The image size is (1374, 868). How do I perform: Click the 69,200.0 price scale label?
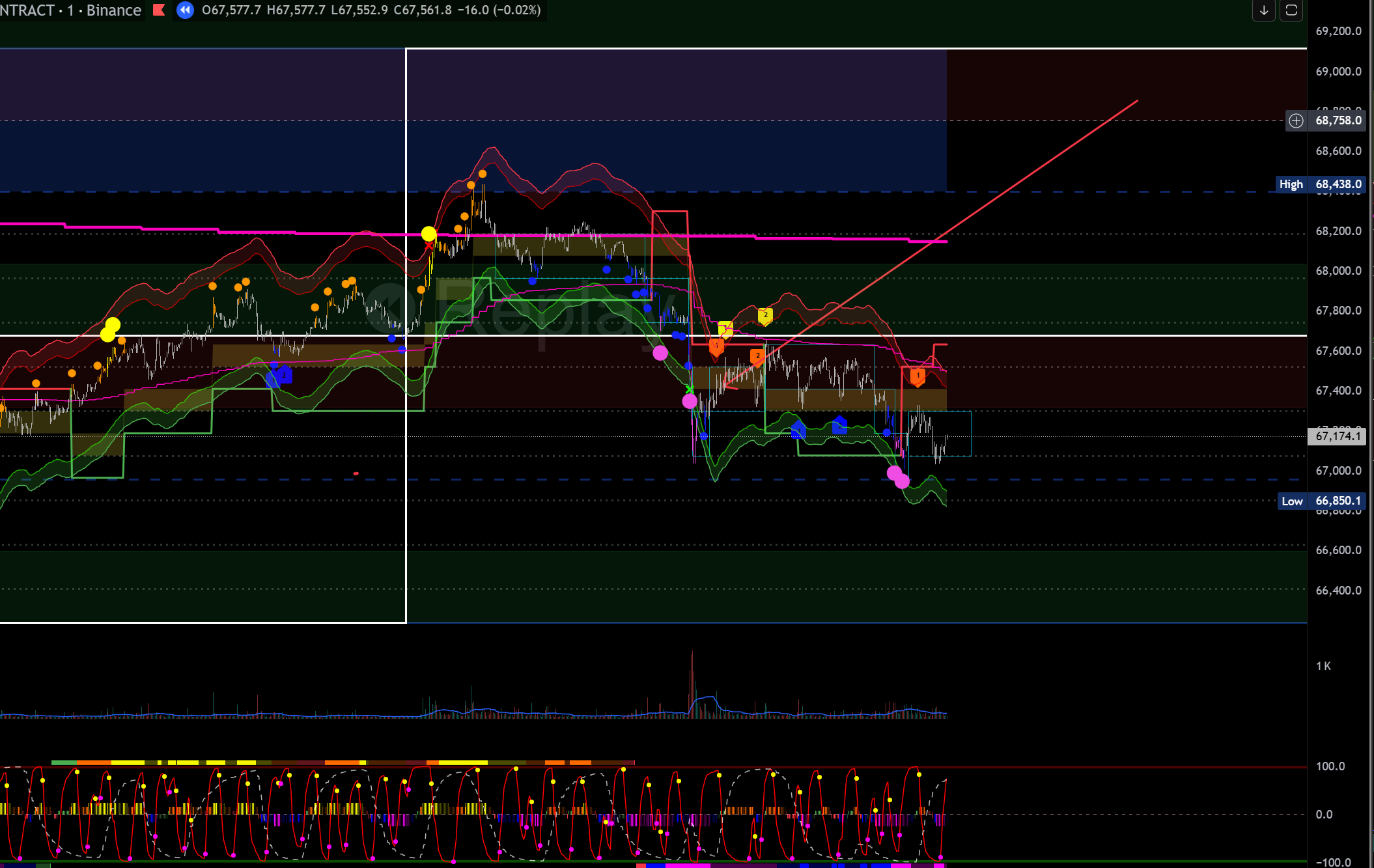[1338, 31]
